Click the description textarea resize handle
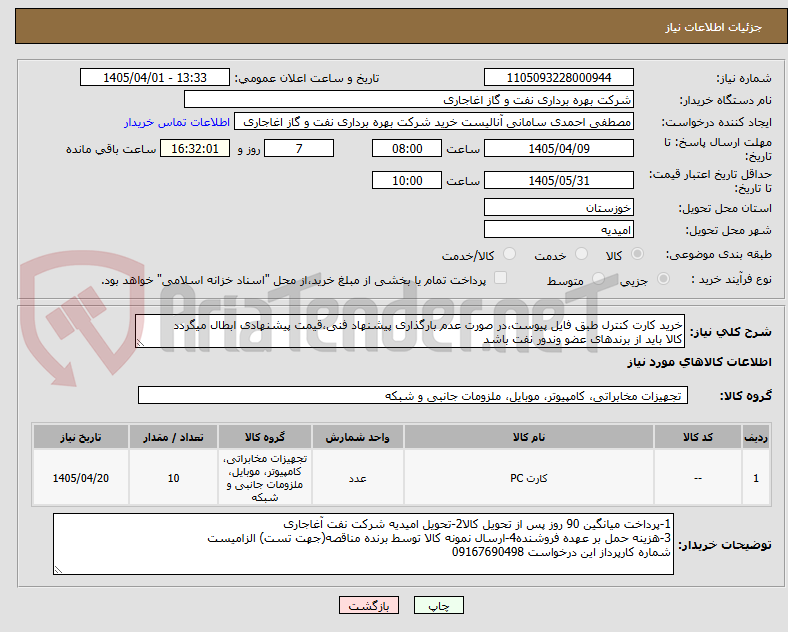This screenshot has width=788, height=632. pyautogui.click(x=140, y=343)
